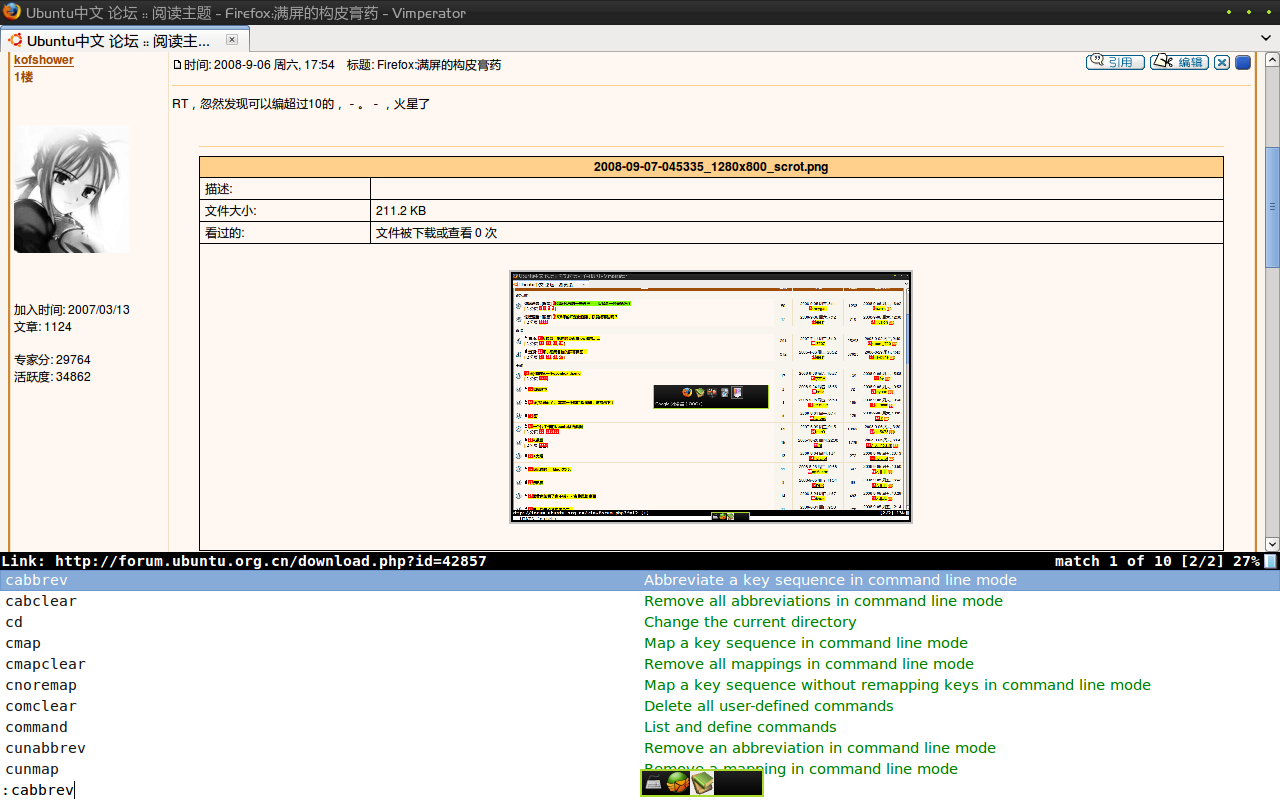1280x800 pixels.
Task: Click the link URL in the status line
Action: tap(271, 562)
